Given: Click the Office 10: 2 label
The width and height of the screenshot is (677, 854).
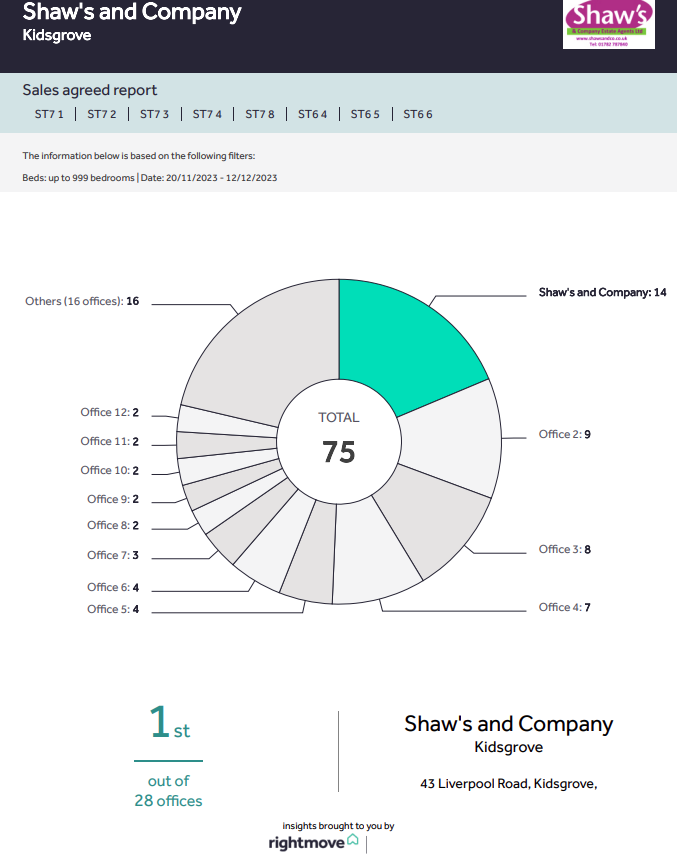Looking at the screenshot, I should click(x=109, y=470).
